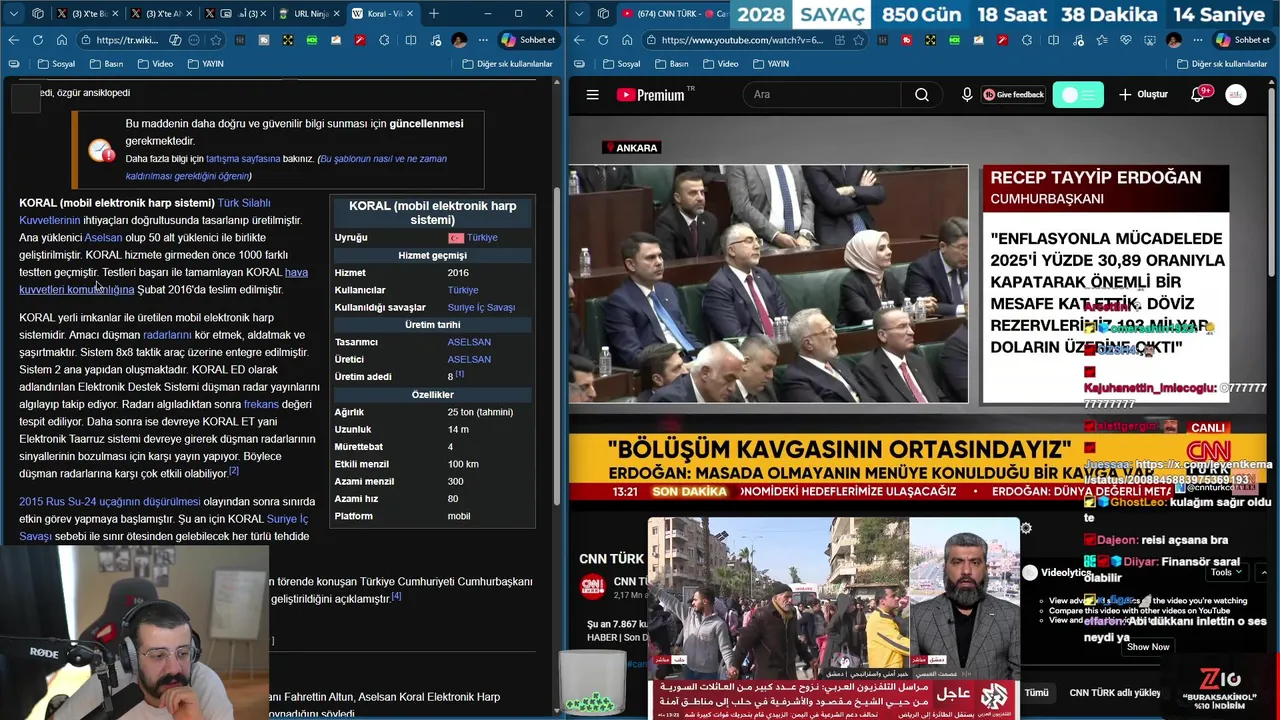Click Sohbet et Copilot button in Wikipedia window
The image size is (1280, 720).
click(x=528, y=40)
